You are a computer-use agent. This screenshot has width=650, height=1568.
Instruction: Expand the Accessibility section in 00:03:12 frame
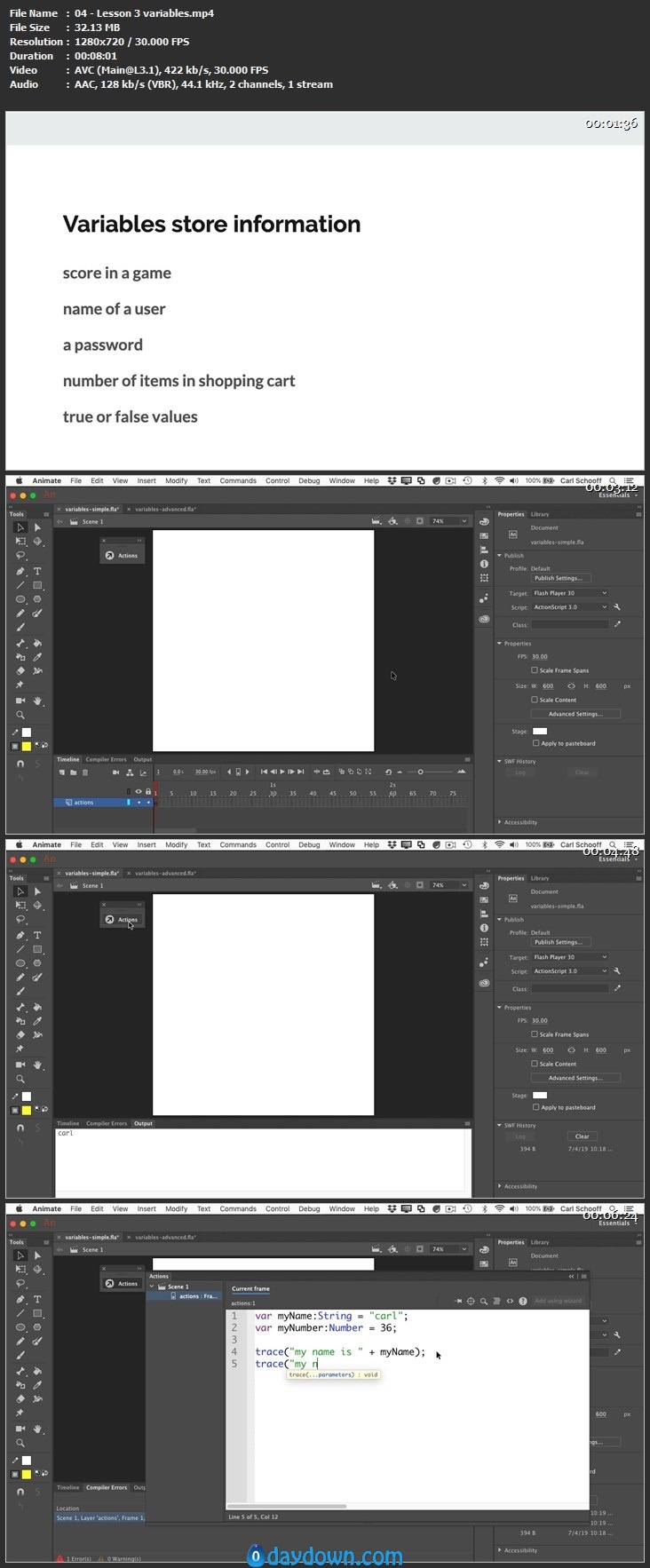click(x=500, y=822)
